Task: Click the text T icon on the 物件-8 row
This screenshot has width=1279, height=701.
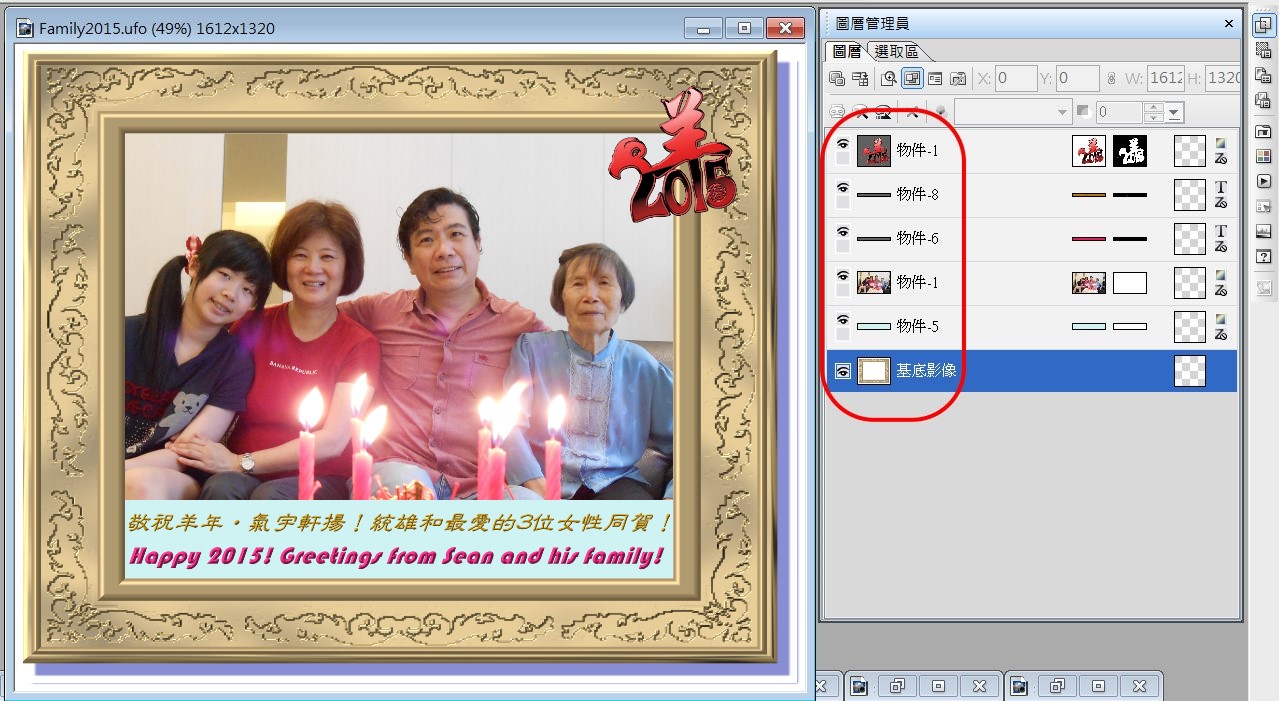Action: point(1220,187)
